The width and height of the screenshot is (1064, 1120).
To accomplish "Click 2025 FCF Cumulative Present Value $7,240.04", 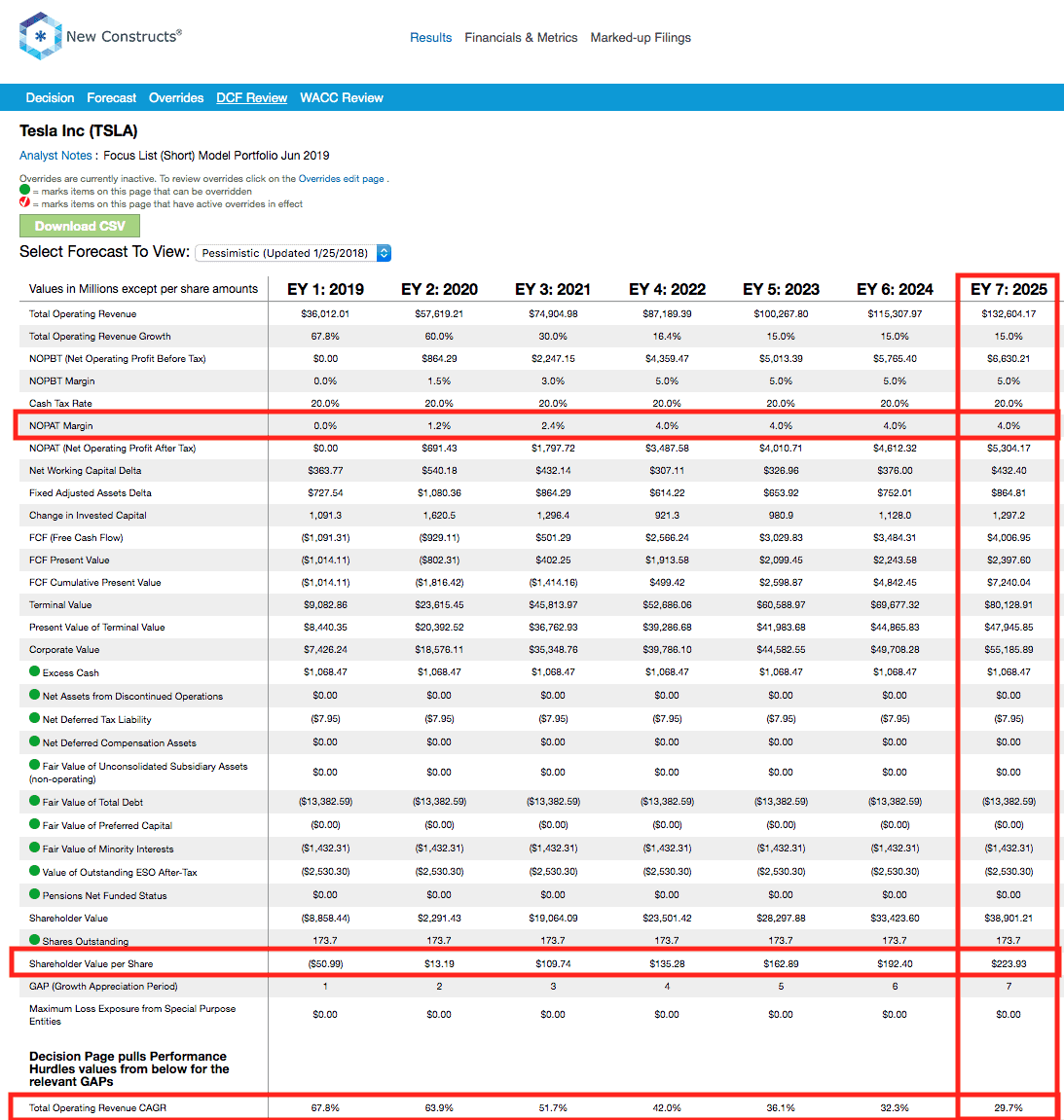I will [1009, 582].
